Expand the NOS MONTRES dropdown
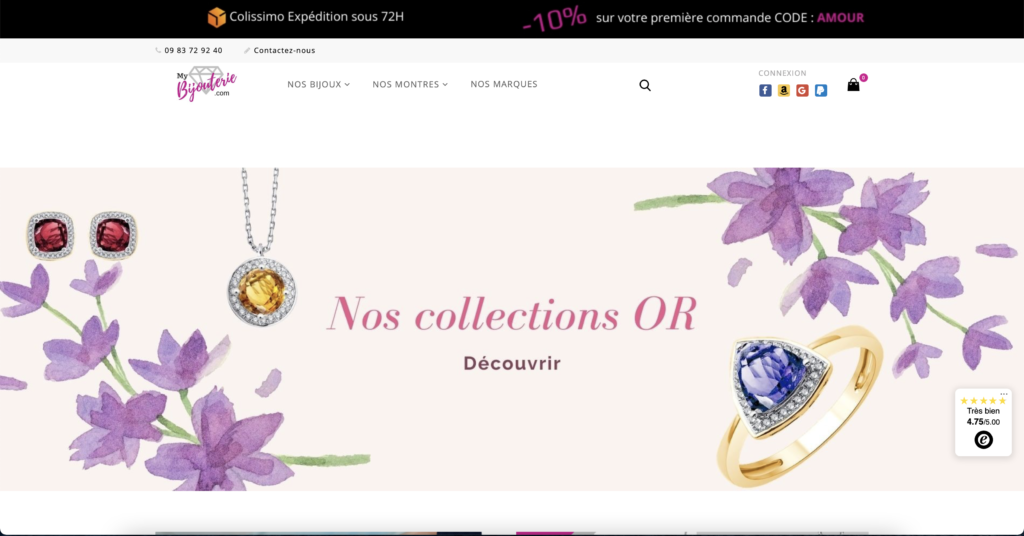Screen dimensions: 1024x536 (x=410, y=84)
